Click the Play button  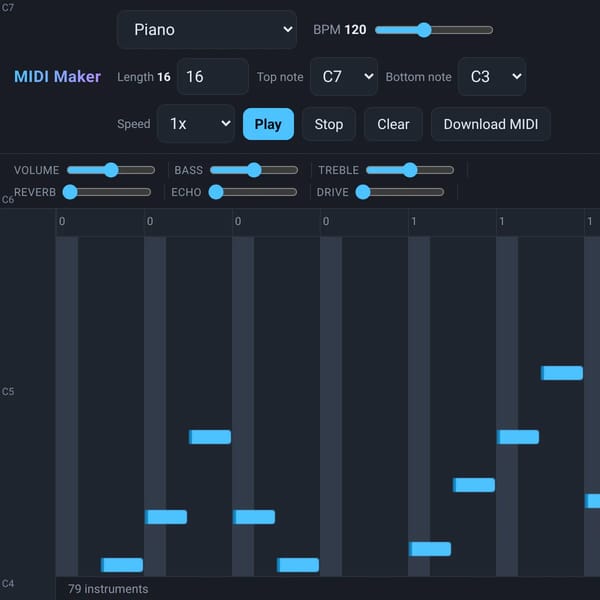[268, 124]
